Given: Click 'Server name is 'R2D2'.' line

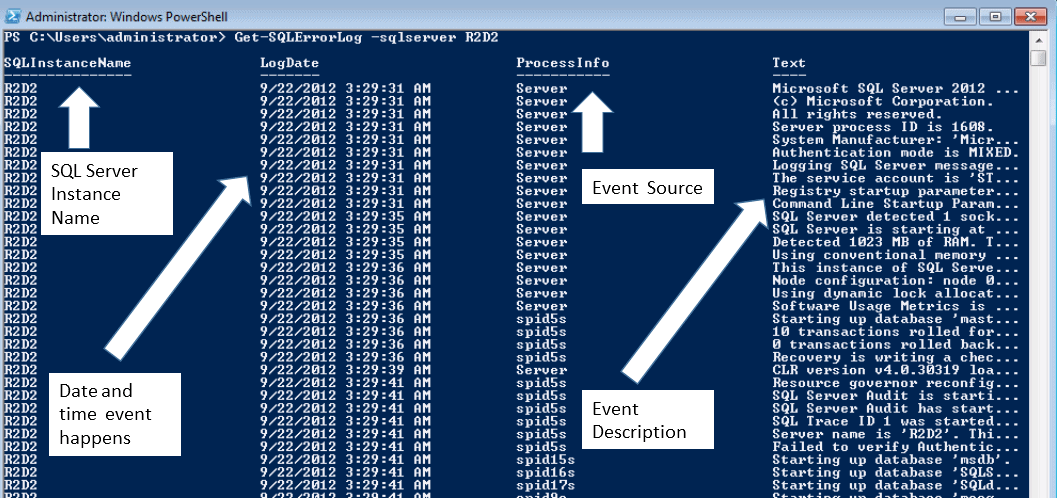Looking at the screenshot, I should (895, 434).
